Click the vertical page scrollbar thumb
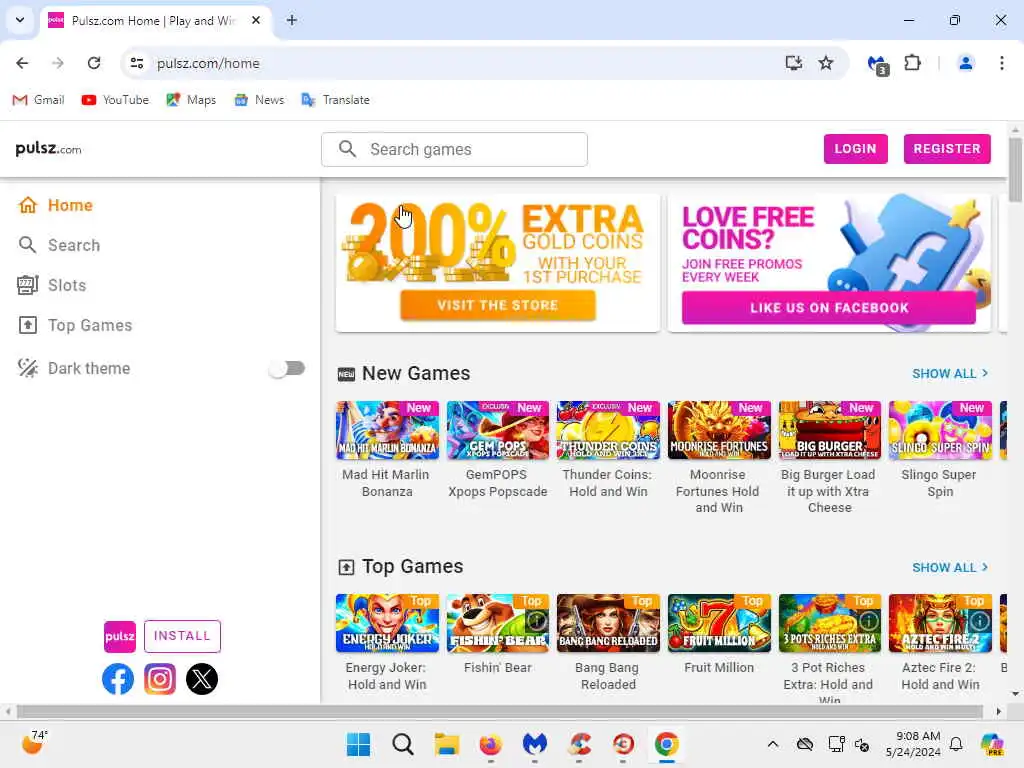Viewport: 1024px width, 768px height. click(1015, 170)
